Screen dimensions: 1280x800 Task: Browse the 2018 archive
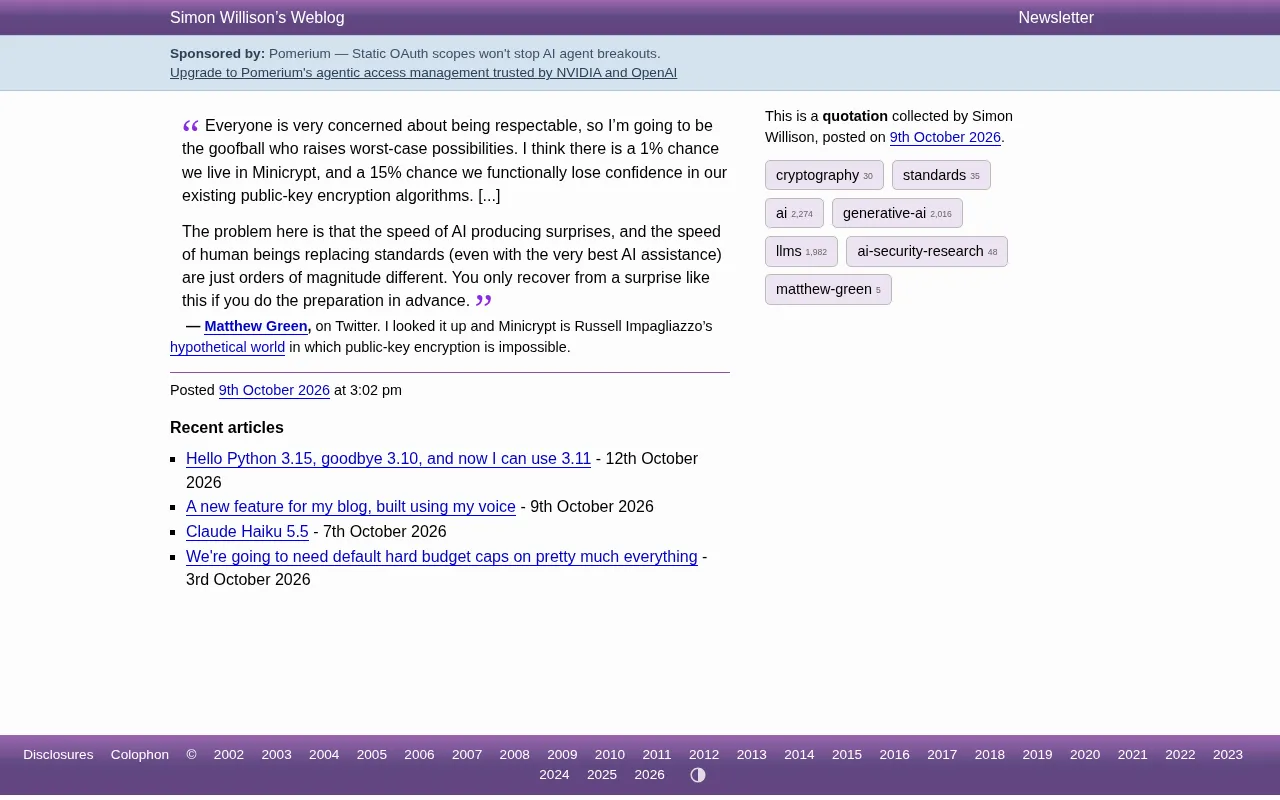(990, 755)
